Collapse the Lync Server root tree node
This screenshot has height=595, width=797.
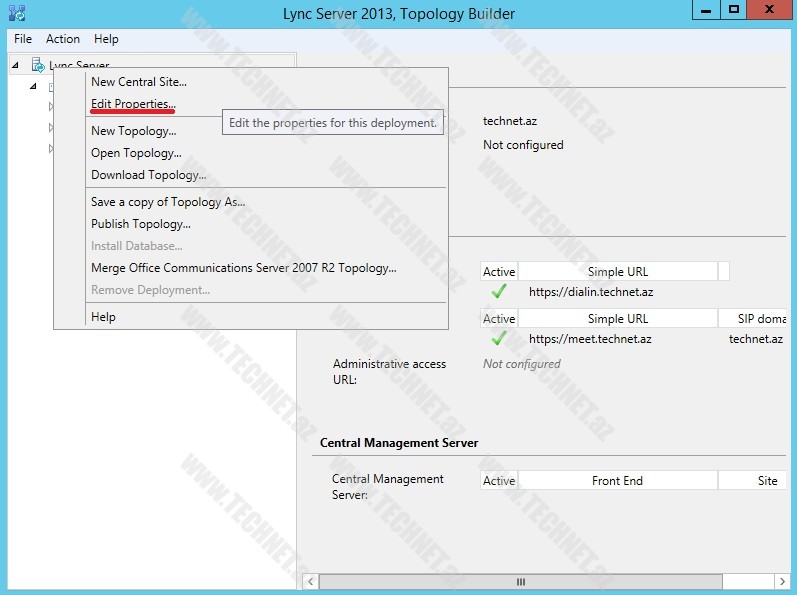(x=15, y=65)
